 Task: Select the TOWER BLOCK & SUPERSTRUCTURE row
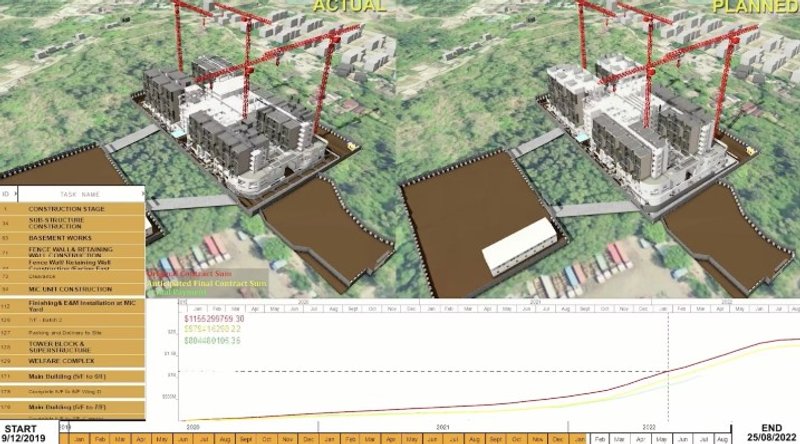72,347
